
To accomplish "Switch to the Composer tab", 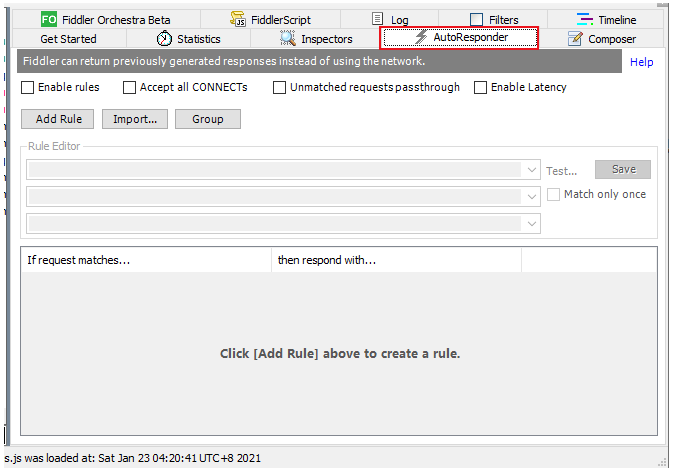I will pos(601,39).
